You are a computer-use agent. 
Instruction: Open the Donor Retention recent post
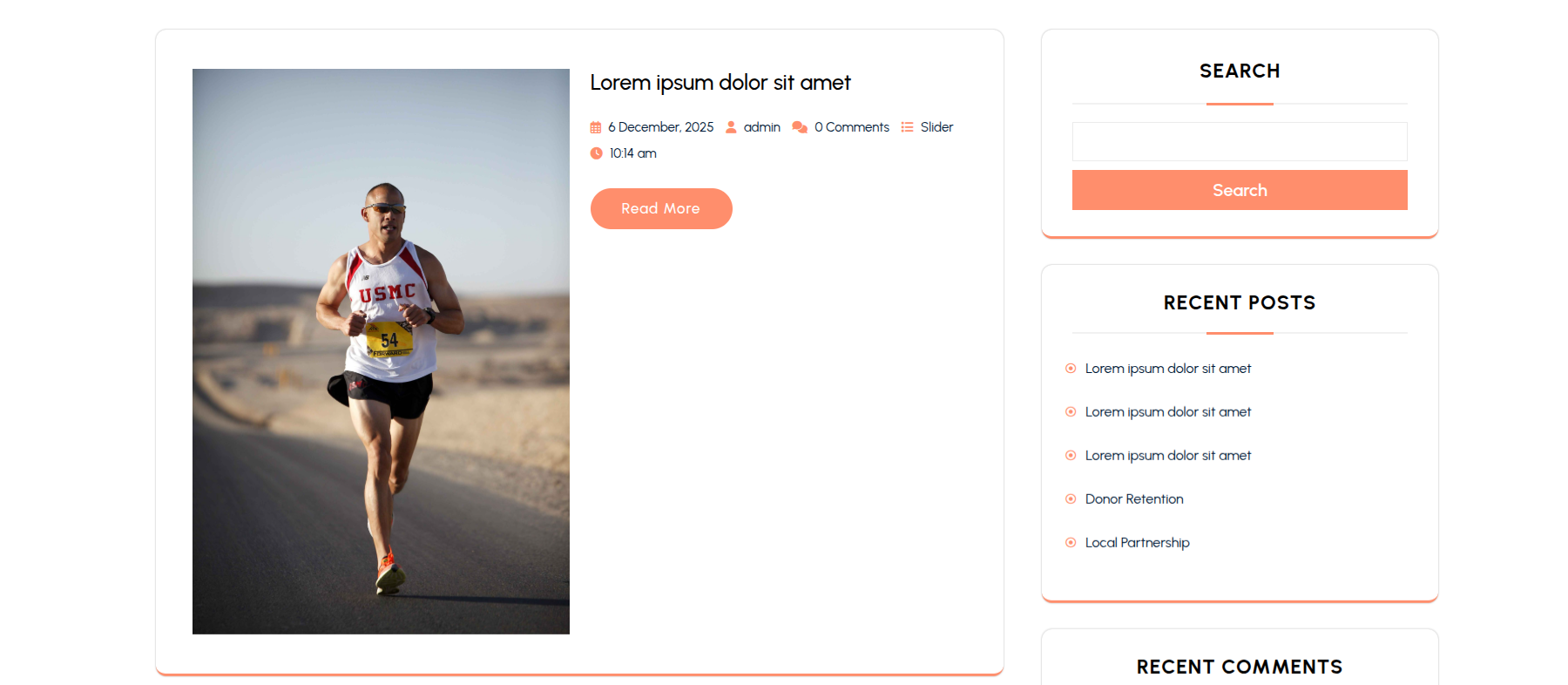[1134, 499]
